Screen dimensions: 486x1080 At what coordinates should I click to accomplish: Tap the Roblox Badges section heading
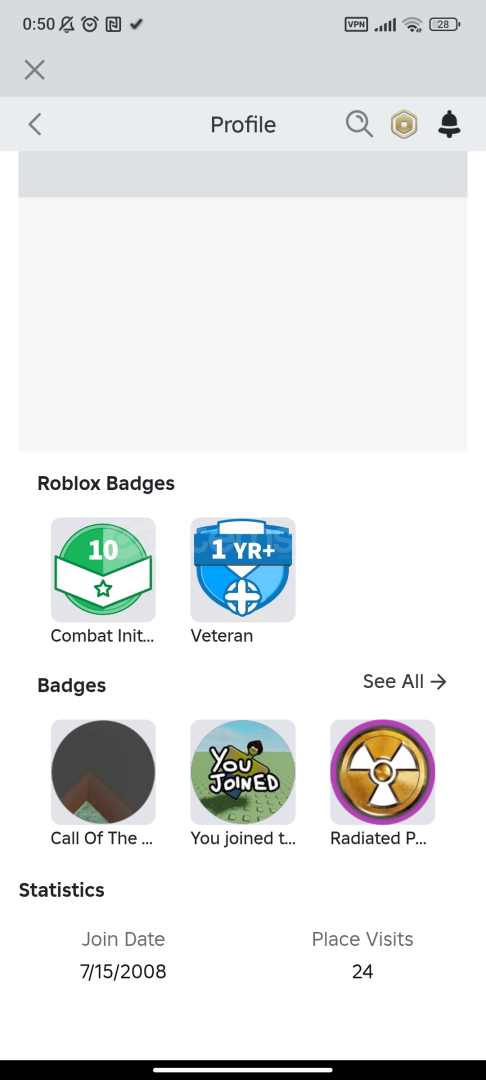pos(106,484)
